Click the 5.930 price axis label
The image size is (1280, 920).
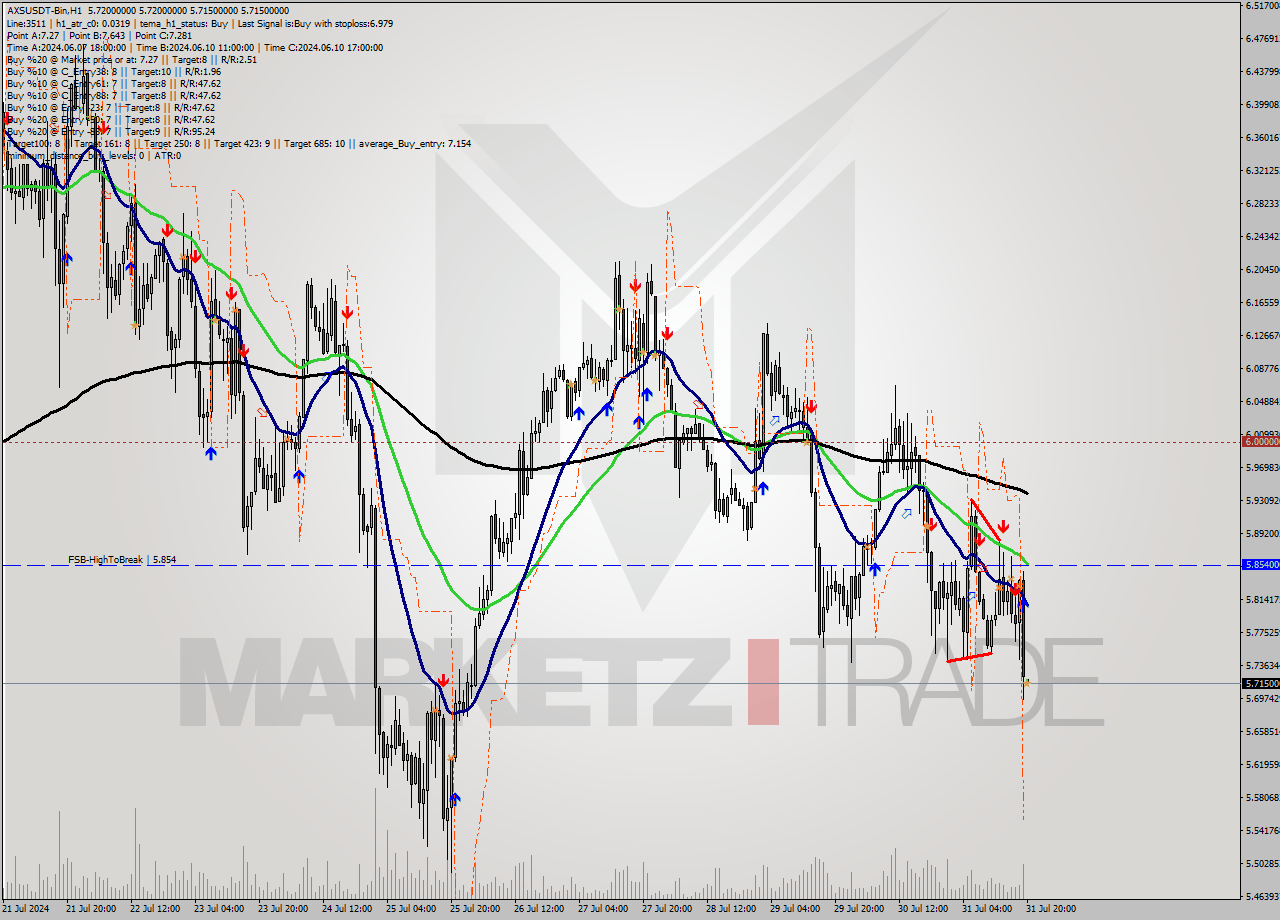coord(1262,500)
